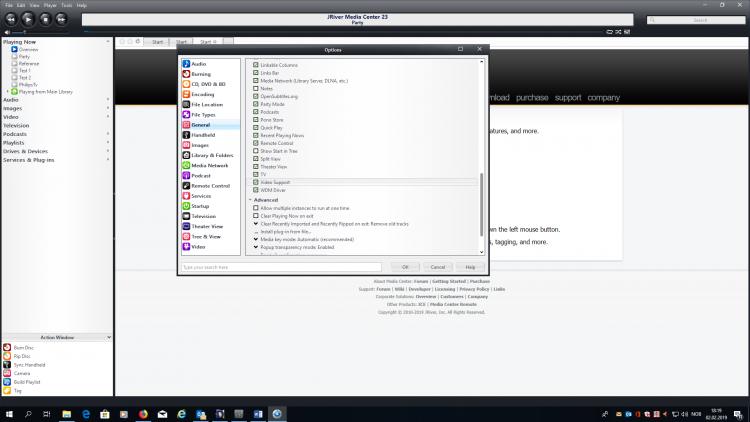
Task: Select Media Network options category
Action: click(210, 166)
